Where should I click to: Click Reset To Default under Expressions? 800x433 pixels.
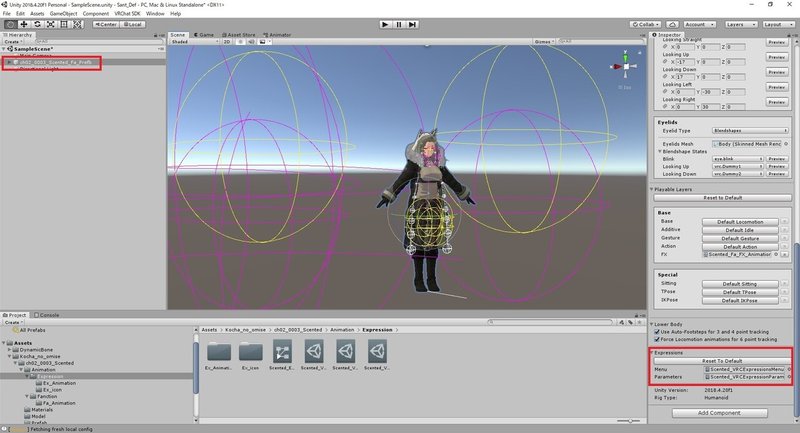tap(722, 361)
